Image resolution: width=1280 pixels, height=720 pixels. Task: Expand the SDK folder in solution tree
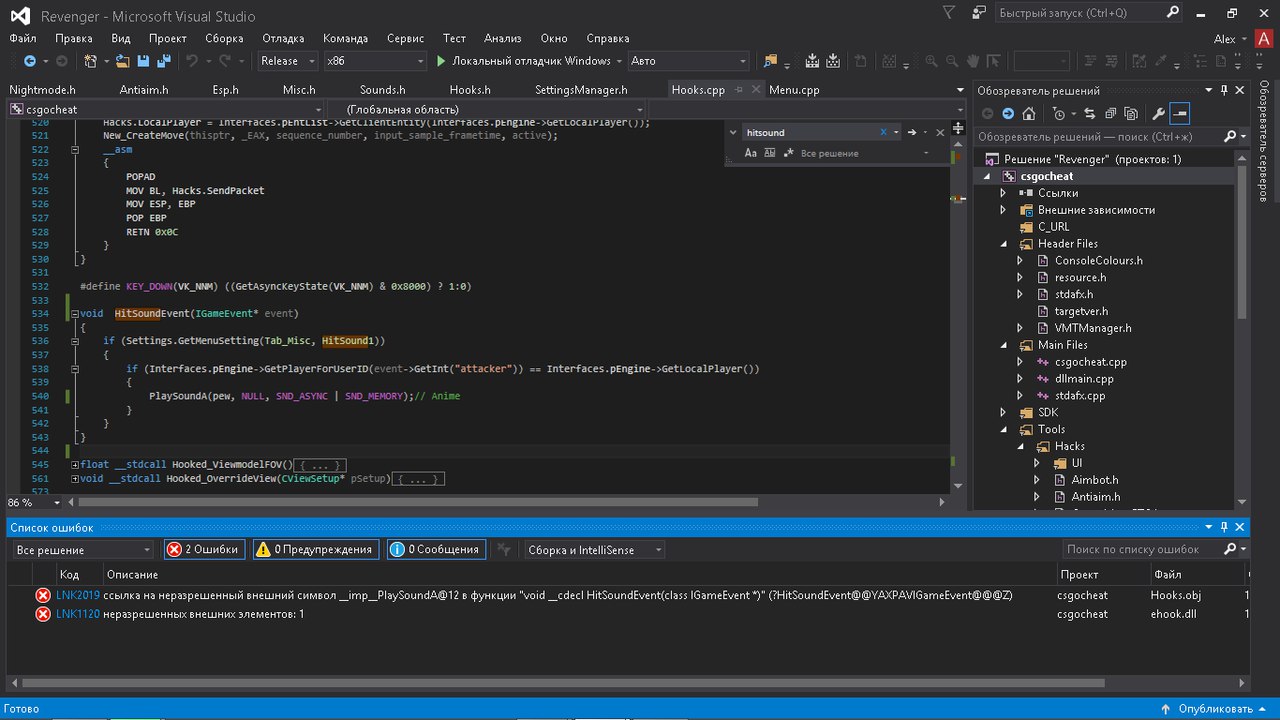tap(1004, 413)
